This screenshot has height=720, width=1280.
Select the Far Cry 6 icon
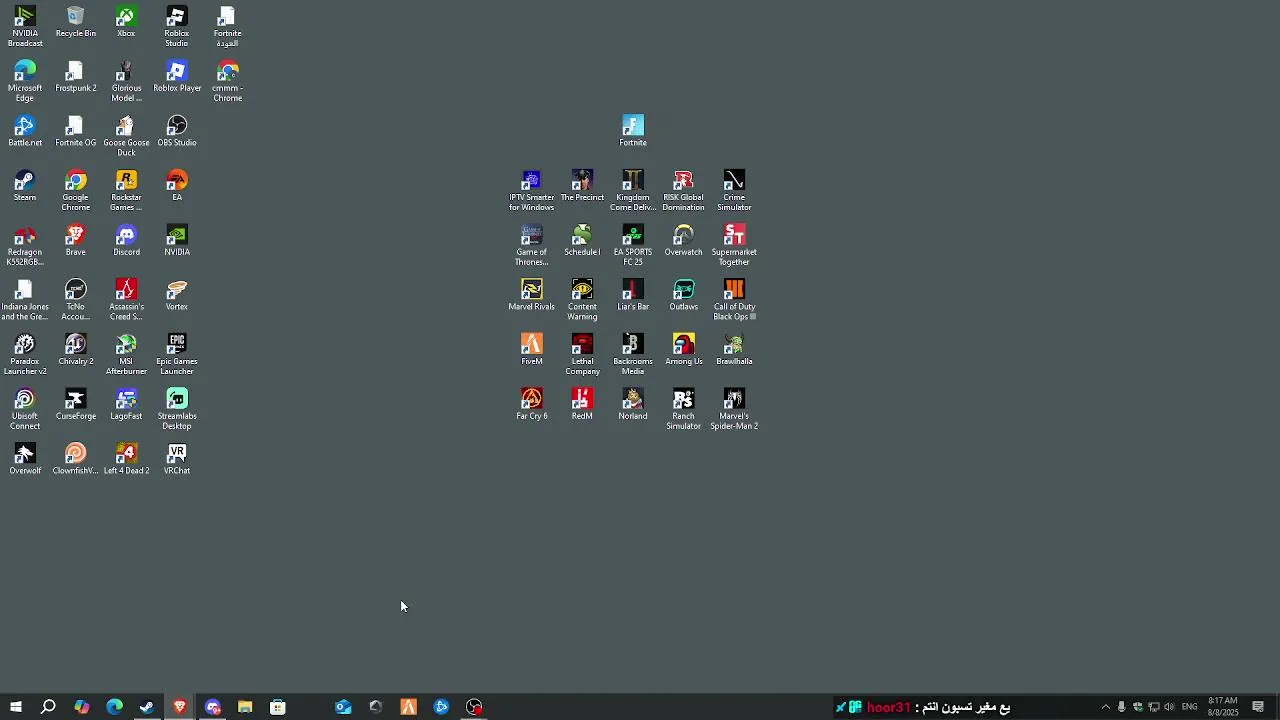(531, 405)
